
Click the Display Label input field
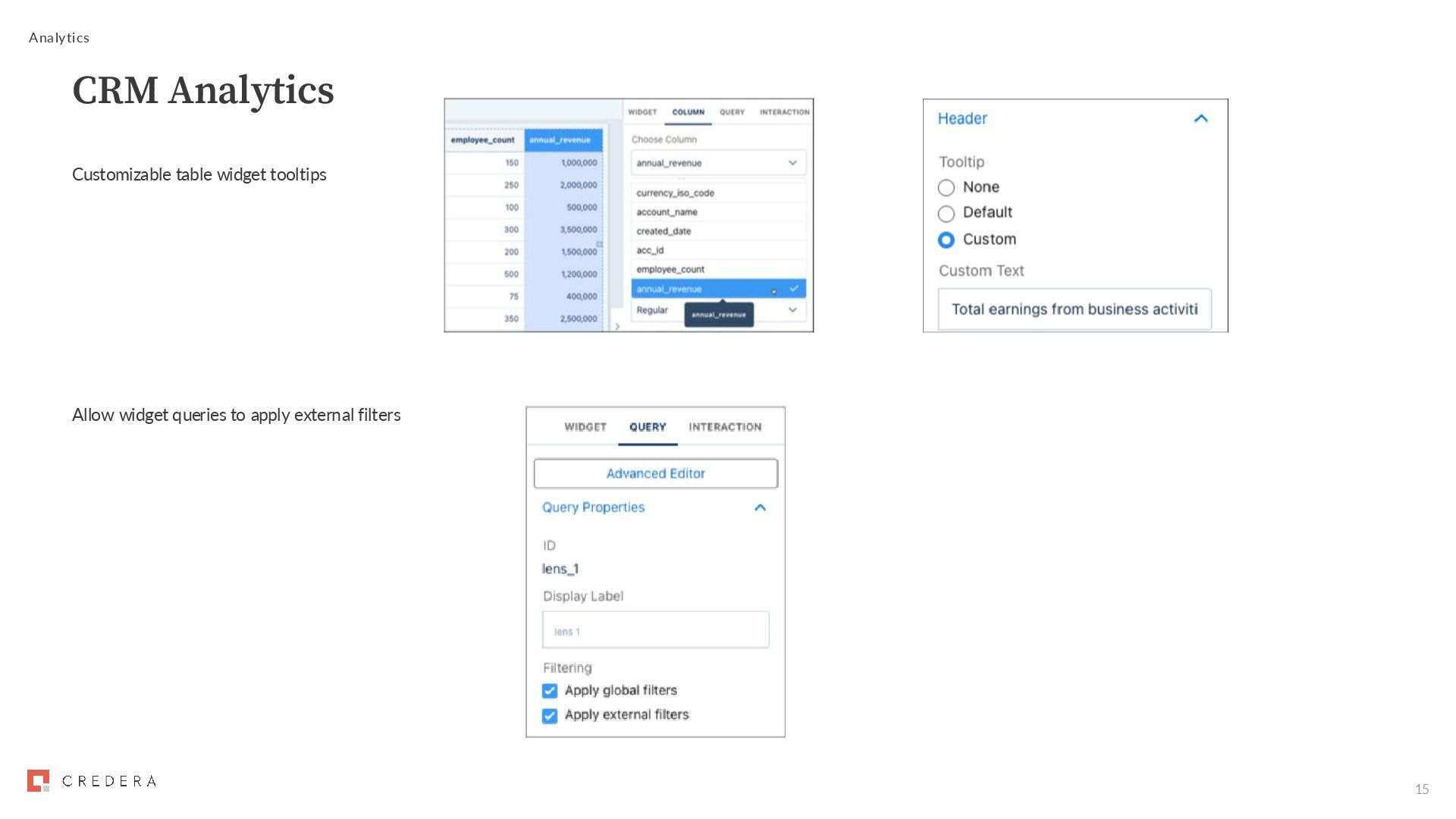655,630
